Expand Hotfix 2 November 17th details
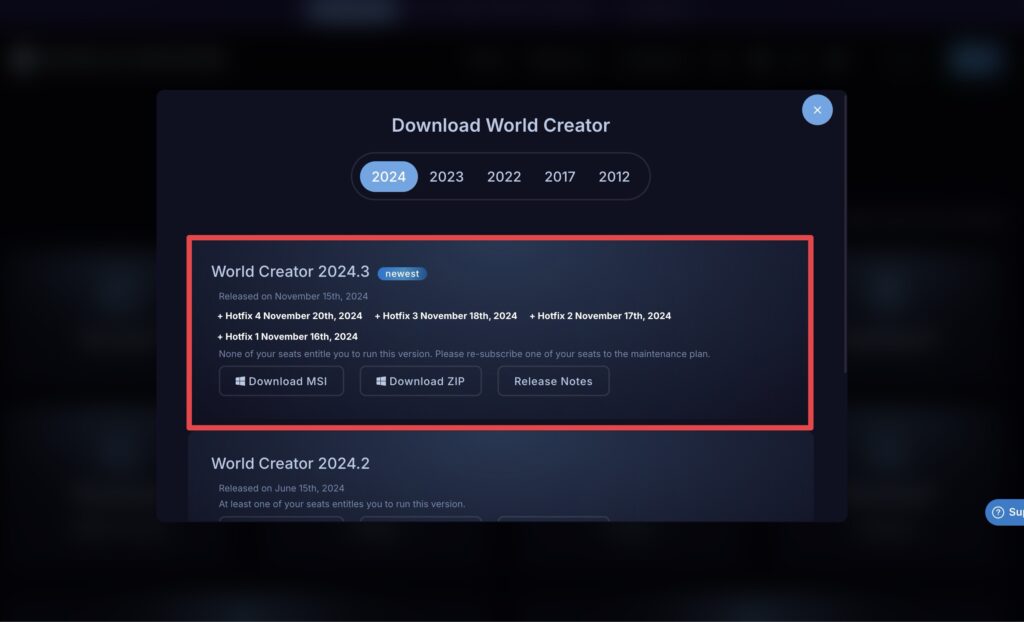The height and width of the screenshot is (622, 1024). [600, 316]
